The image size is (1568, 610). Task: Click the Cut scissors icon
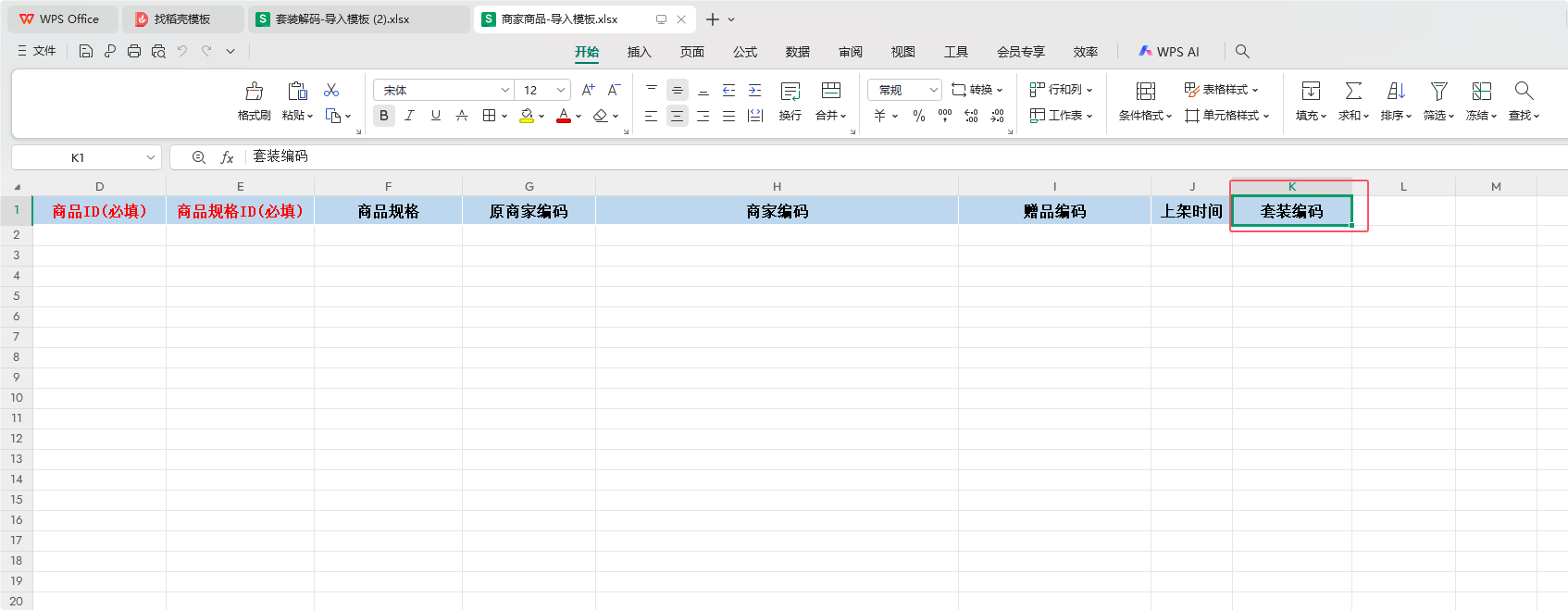[331, 90]
